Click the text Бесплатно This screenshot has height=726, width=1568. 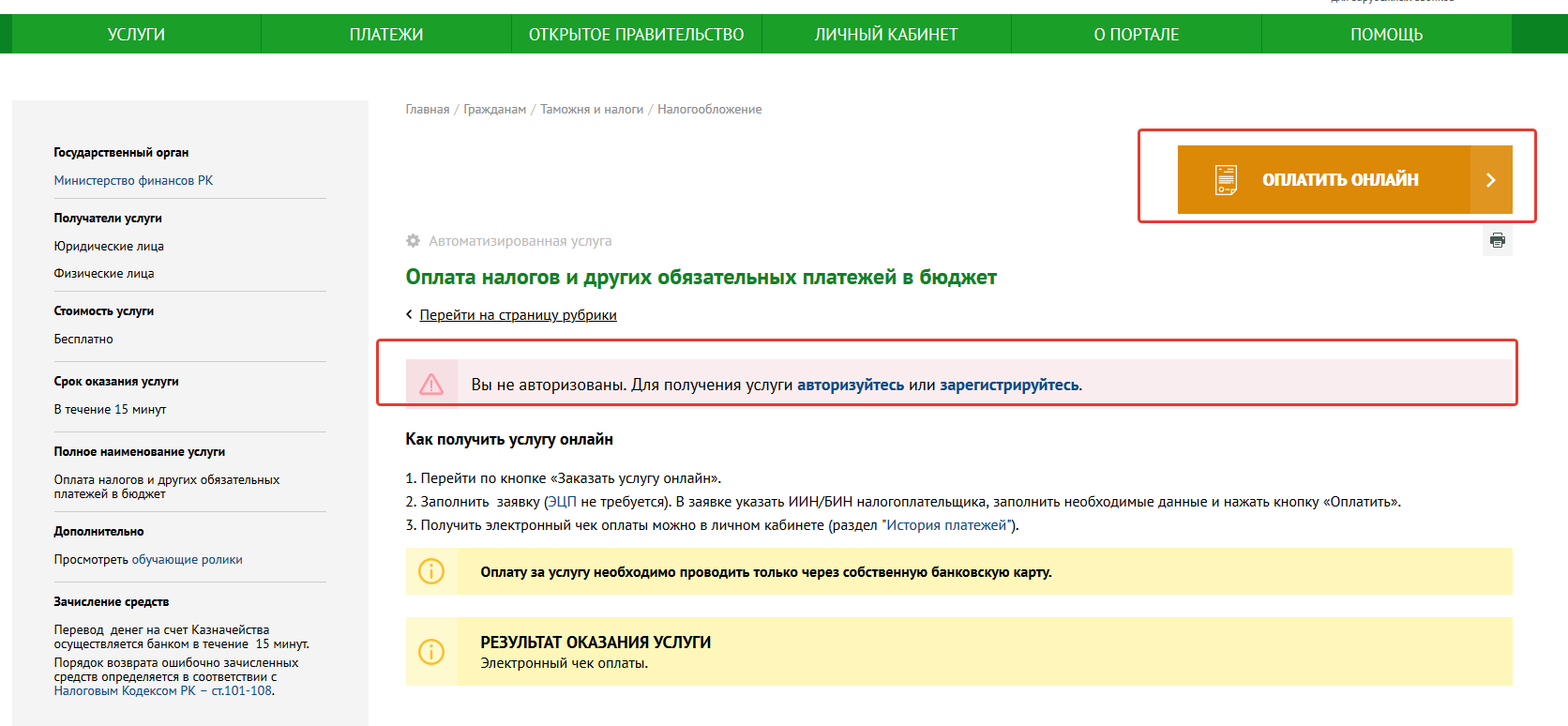[83, 340]
